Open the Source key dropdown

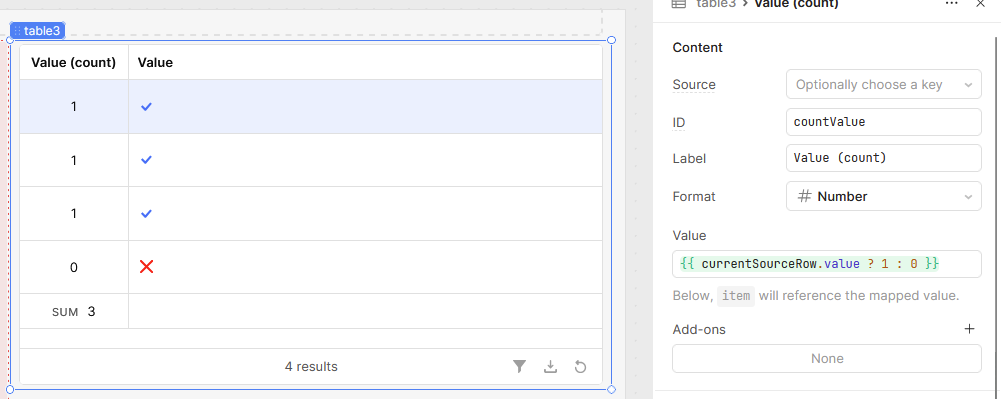pyautogui.click(x=884, y=84)
